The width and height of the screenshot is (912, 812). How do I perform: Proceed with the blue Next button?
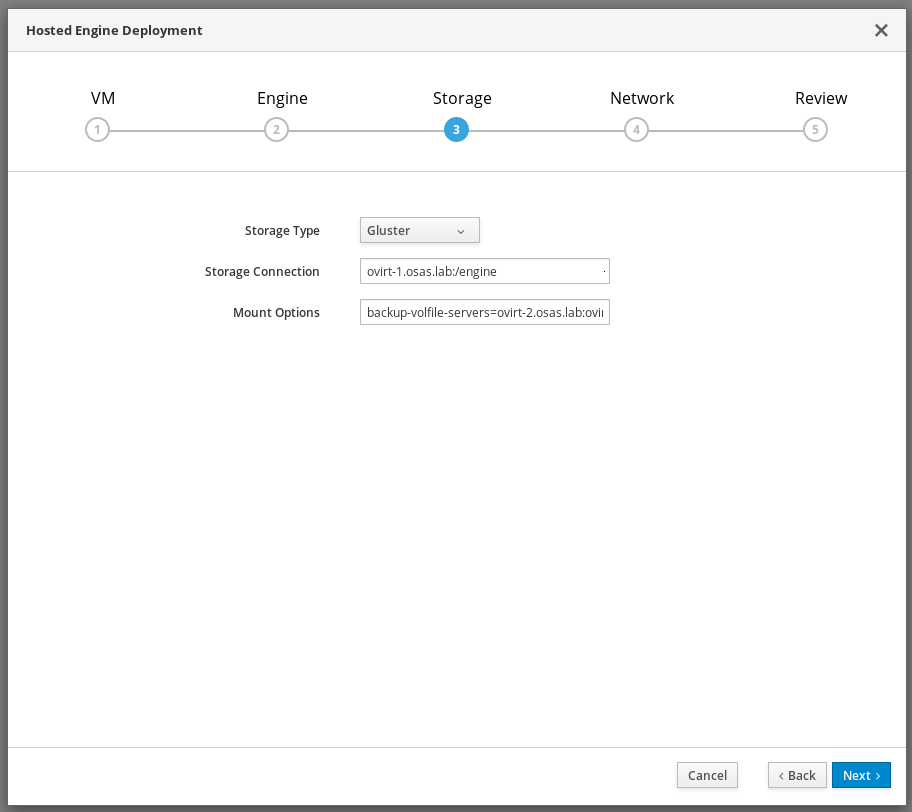tap(860, 775)
